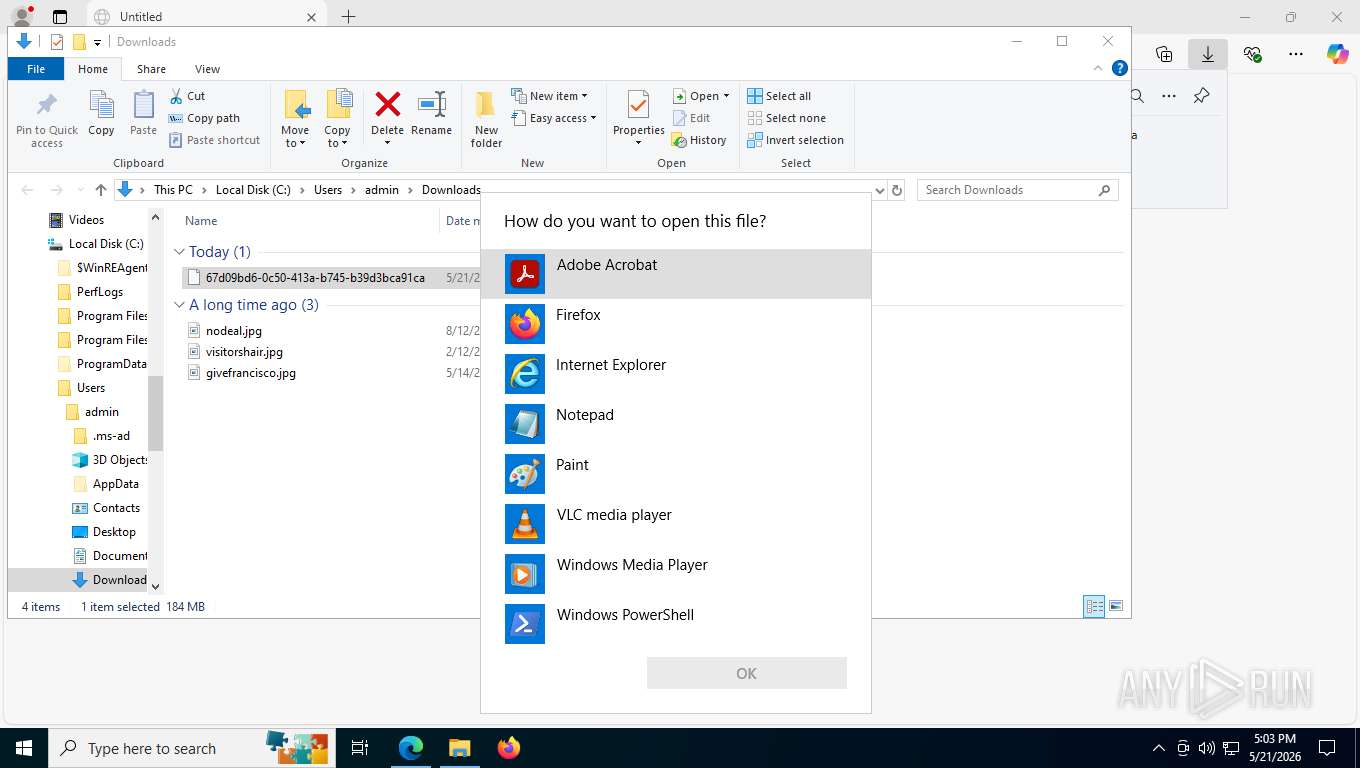1360x768 pixels.
Task: Pick Notepad from the open-with list
Action: click(675, 423)
